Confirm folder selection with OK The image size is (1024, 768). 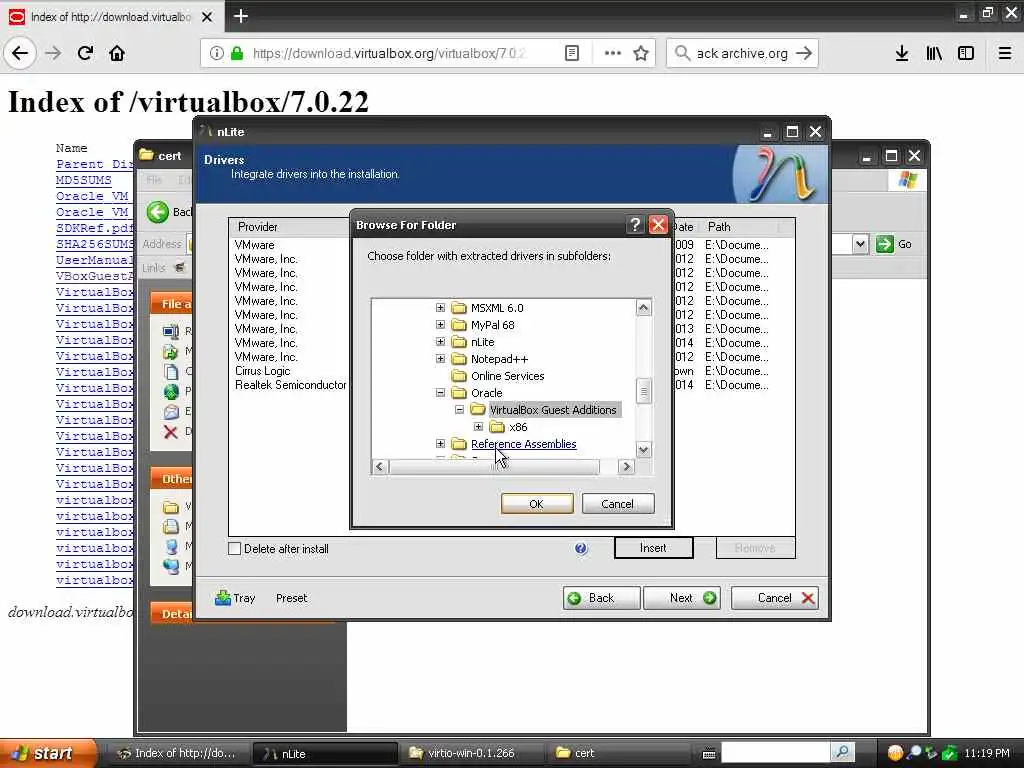[536, 504]
